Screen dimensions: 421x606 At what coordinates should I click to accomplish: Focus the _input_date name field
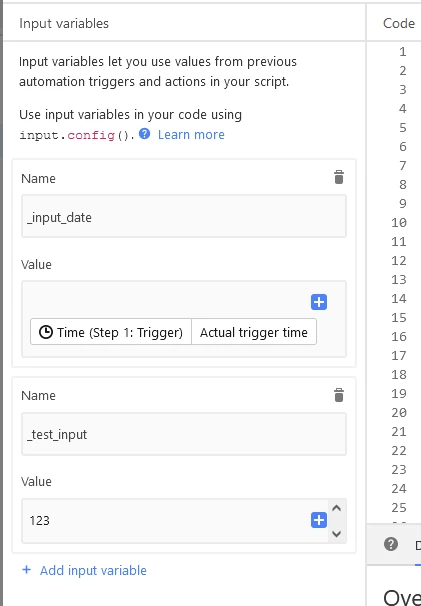184,216
